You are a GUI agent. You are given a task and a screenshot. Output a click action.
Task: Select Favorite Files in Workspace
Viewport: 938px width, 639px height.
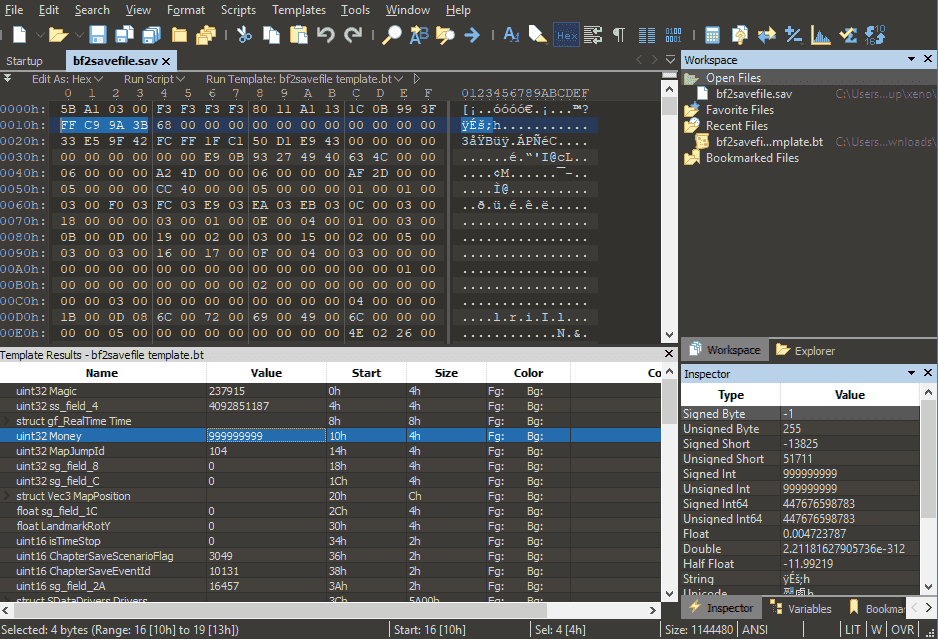tap(739, 110)
